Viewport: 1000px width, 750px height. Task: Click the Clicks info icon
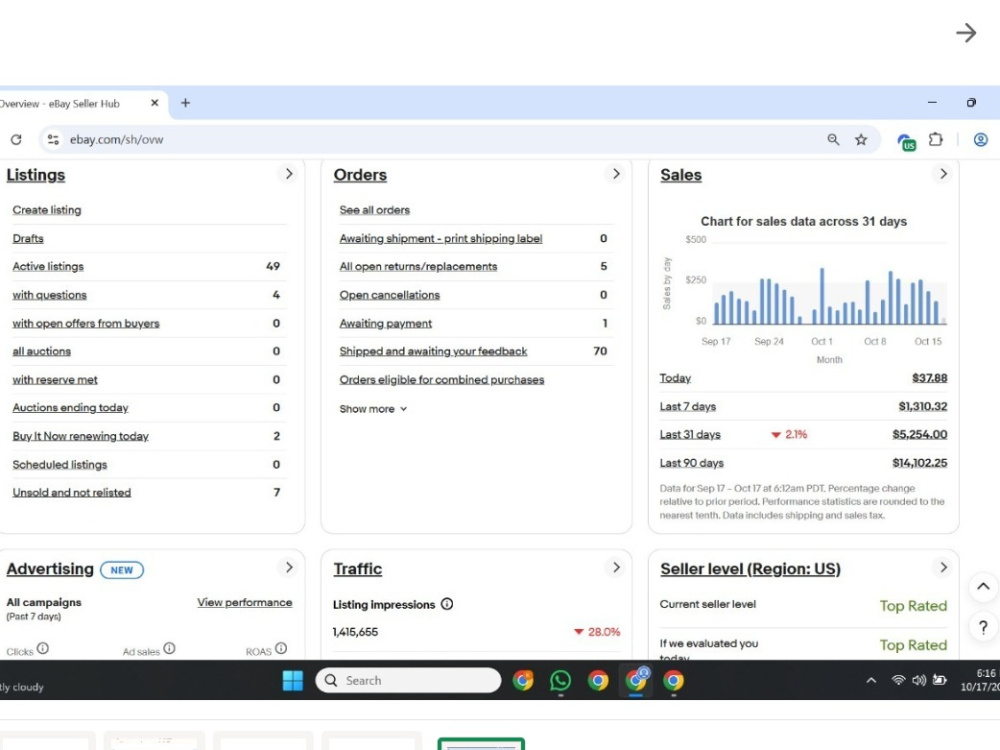43,648
